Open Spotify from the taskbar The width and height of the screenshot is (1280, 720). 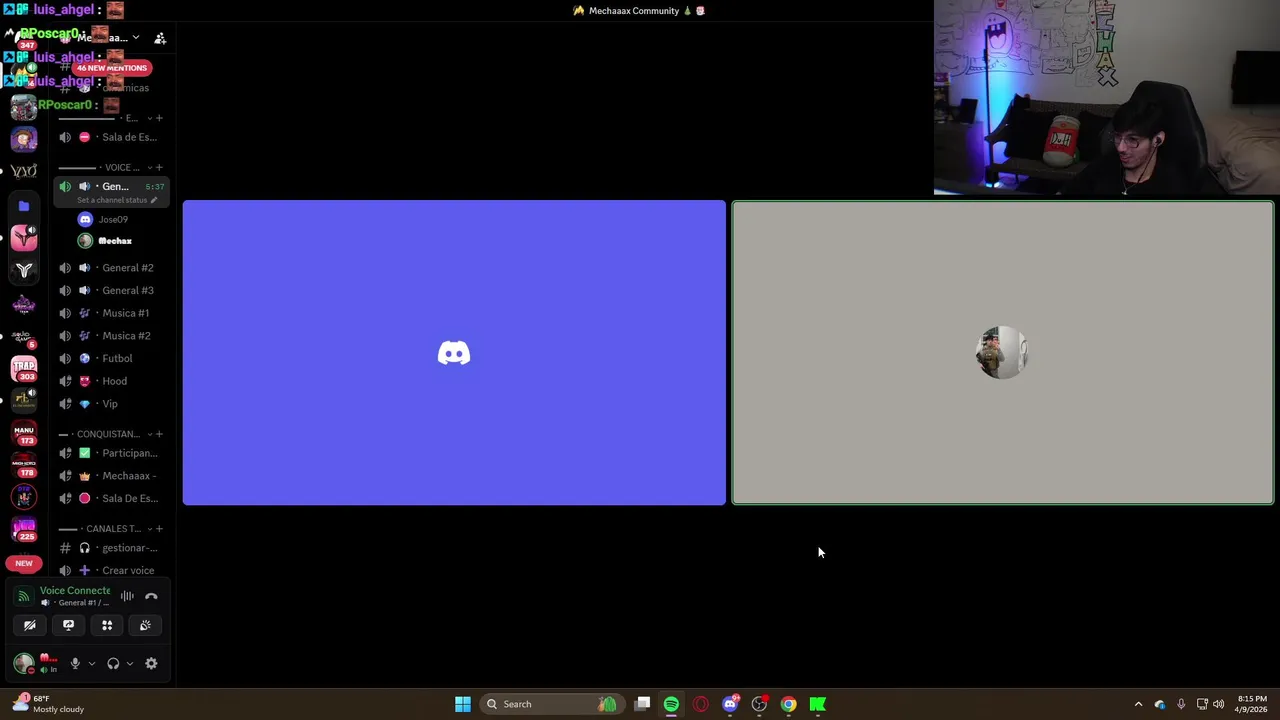pos(671,704)
